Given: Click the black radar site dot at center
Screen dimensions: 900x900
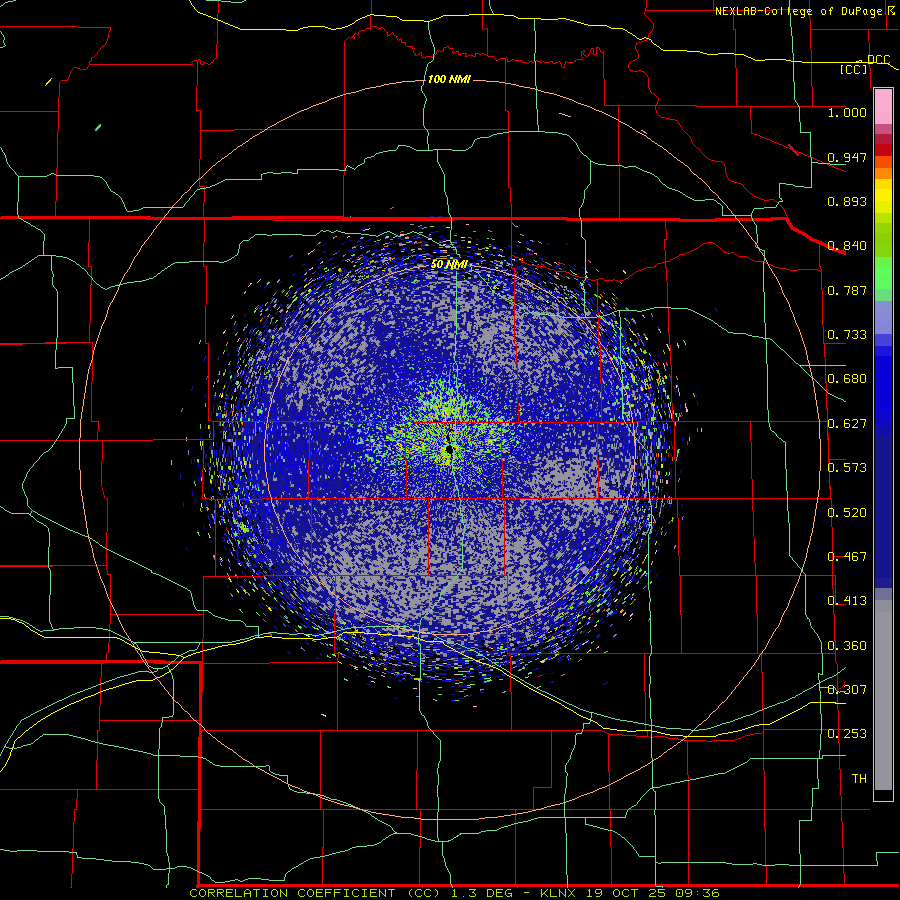Looking at the screenshot, I should pos(449,451).
